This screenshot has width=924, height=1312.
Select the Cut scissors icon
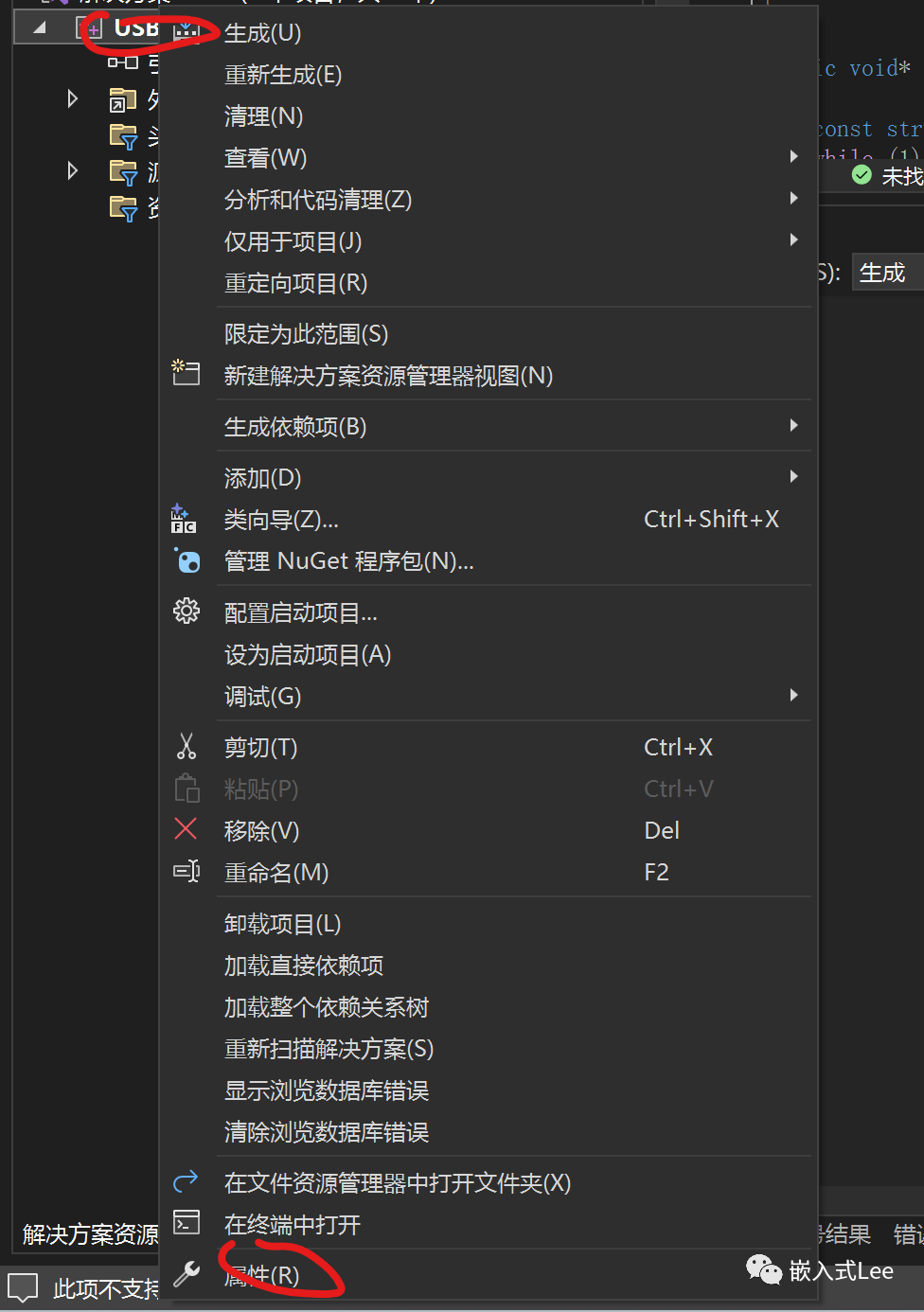(x=187, y=746)
